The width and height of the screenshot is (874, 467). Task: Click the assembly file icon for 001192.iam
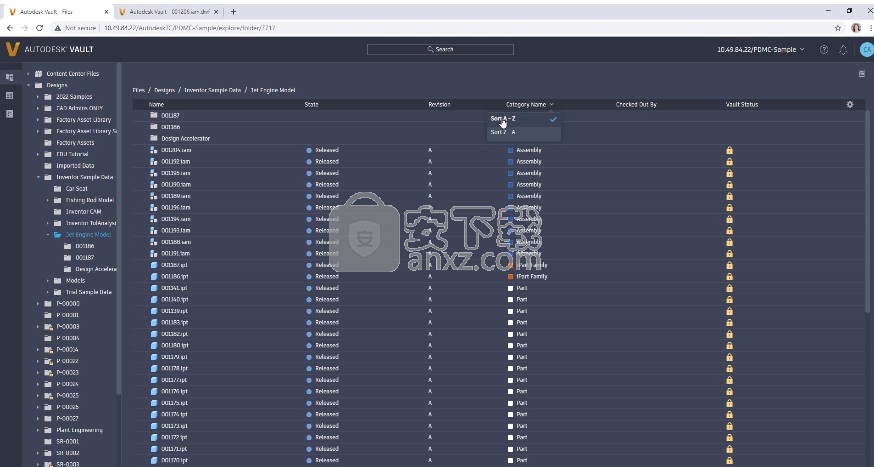pos(154,162)
